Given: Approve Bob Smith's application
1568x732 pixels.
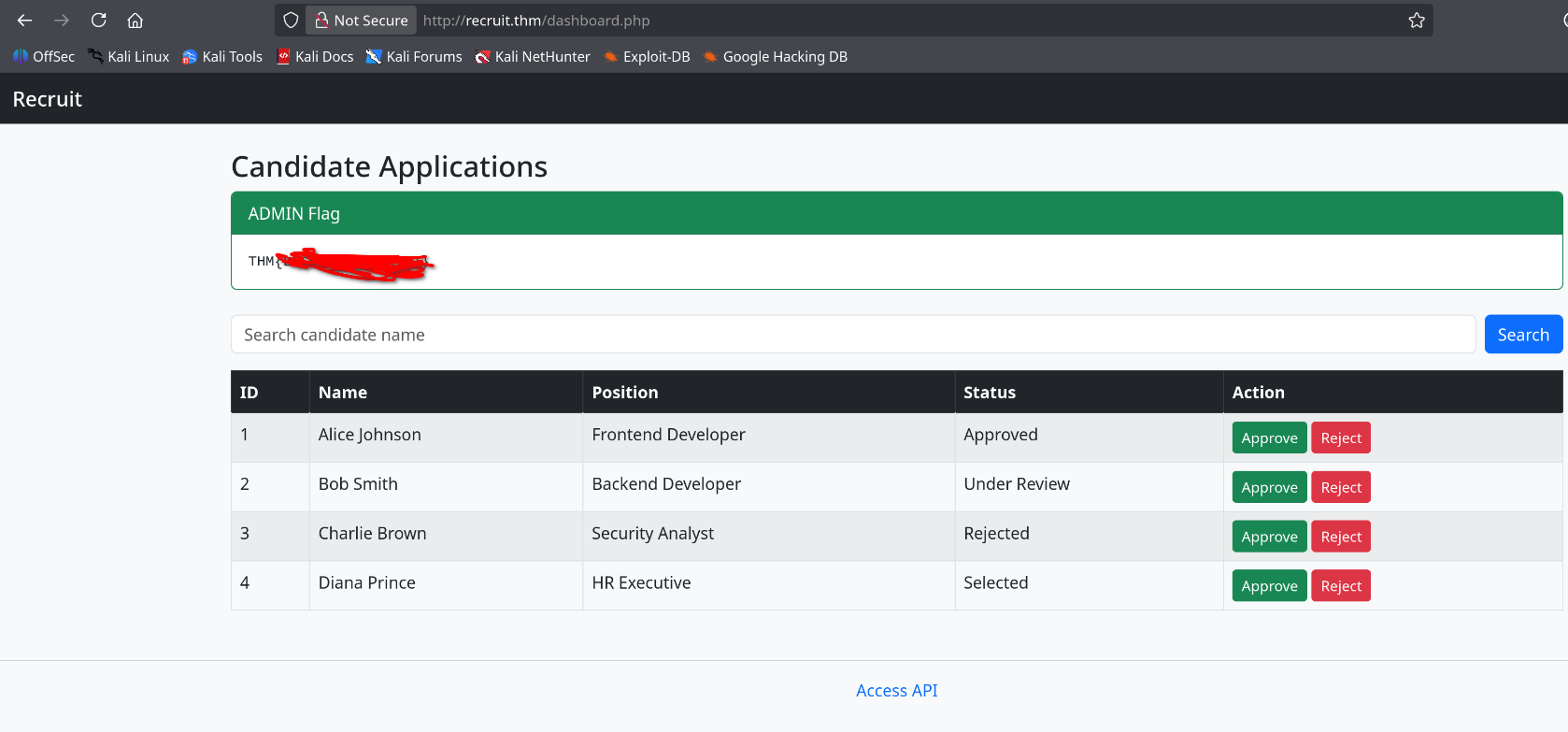Looking at the screenshot, I should tap(1269, 487).
